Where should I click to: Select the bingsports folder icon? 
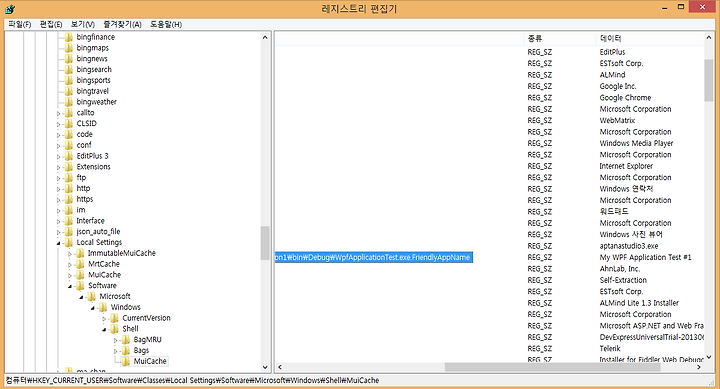pyautogui.click(x=69, y=80)
